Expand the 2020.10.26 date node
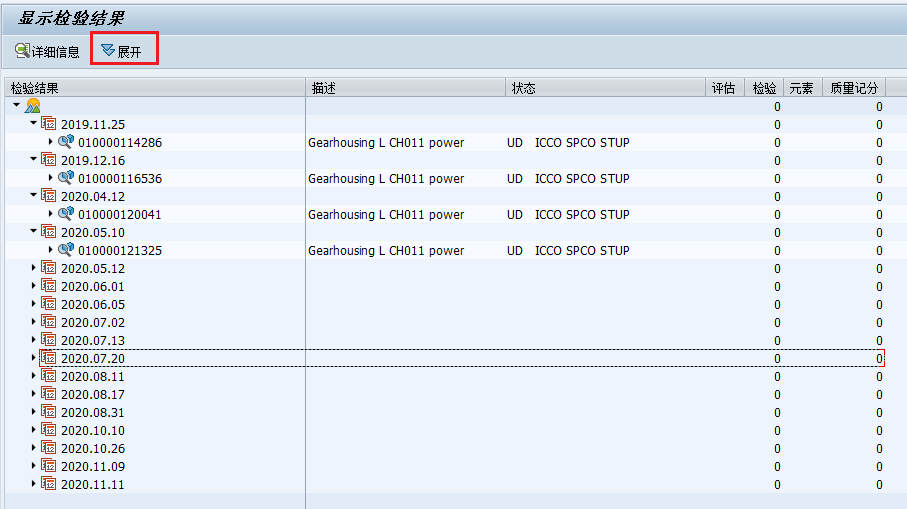Image resolution: width=907 pixels, height=509 pixels. pyautogui.click(x=34, y=447)
